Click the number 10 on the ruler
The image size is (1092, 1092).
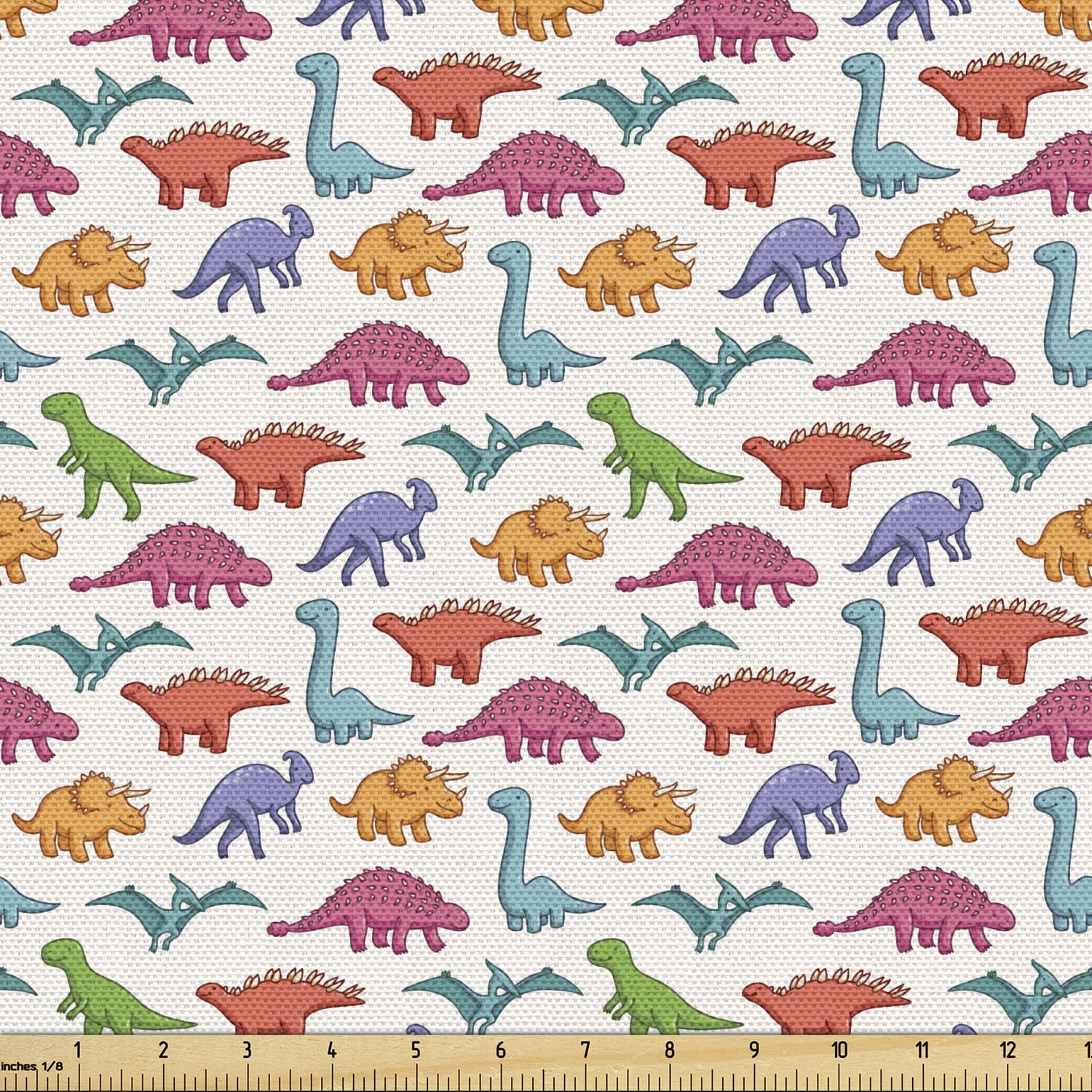839,1050
